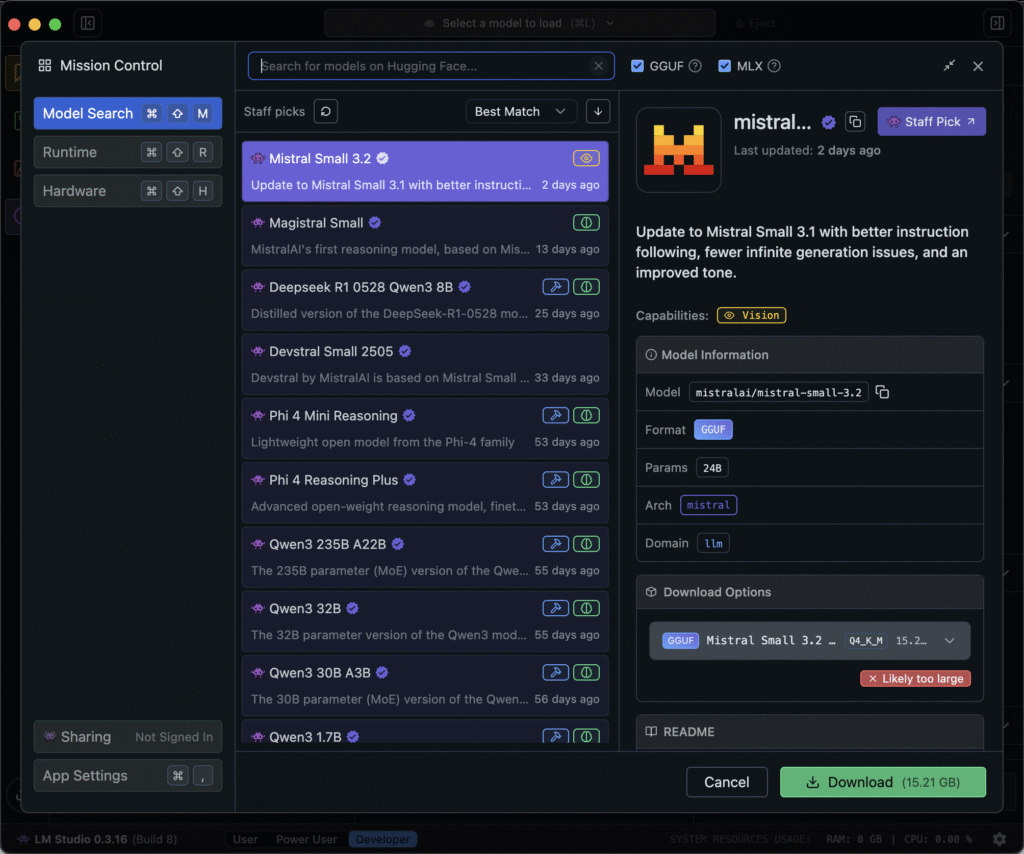Open the Best Match sort dropdown
The width and height of the screenshot is (1024, 854).
(x=520, y=112)
